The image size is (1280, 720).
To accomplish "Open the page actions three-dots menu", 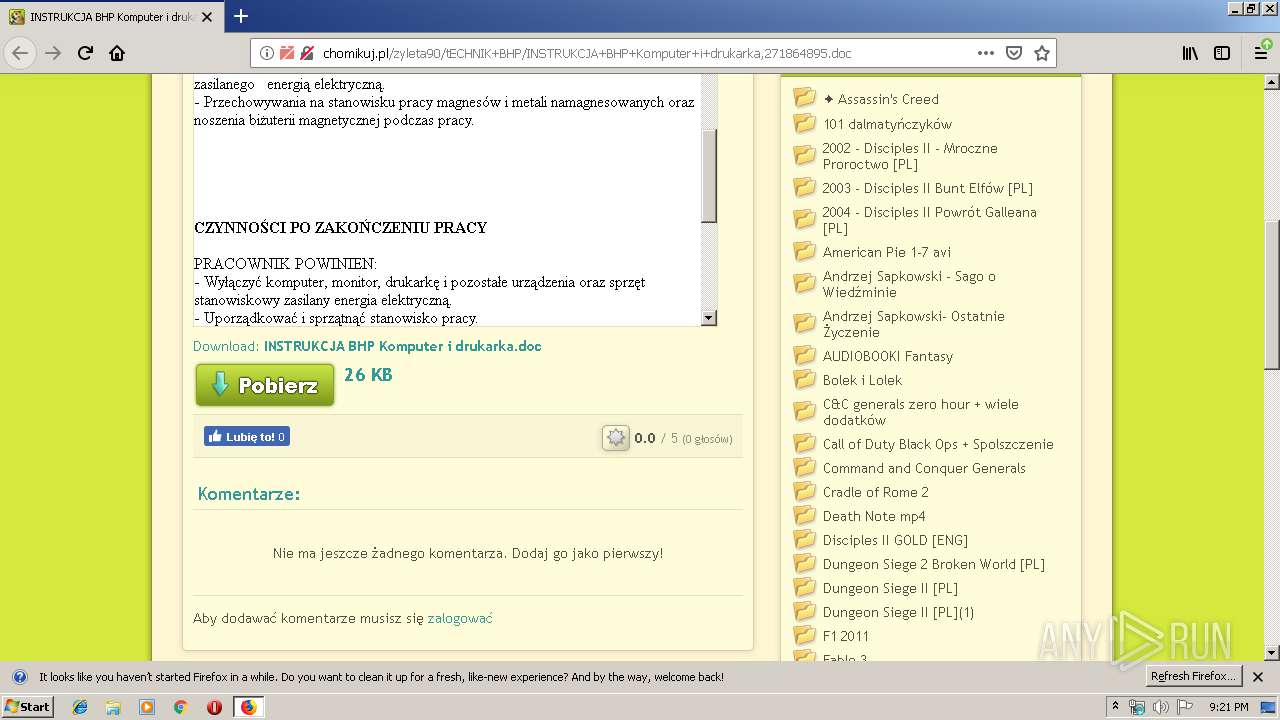I will pyautogui.click(x=986, y=53).
